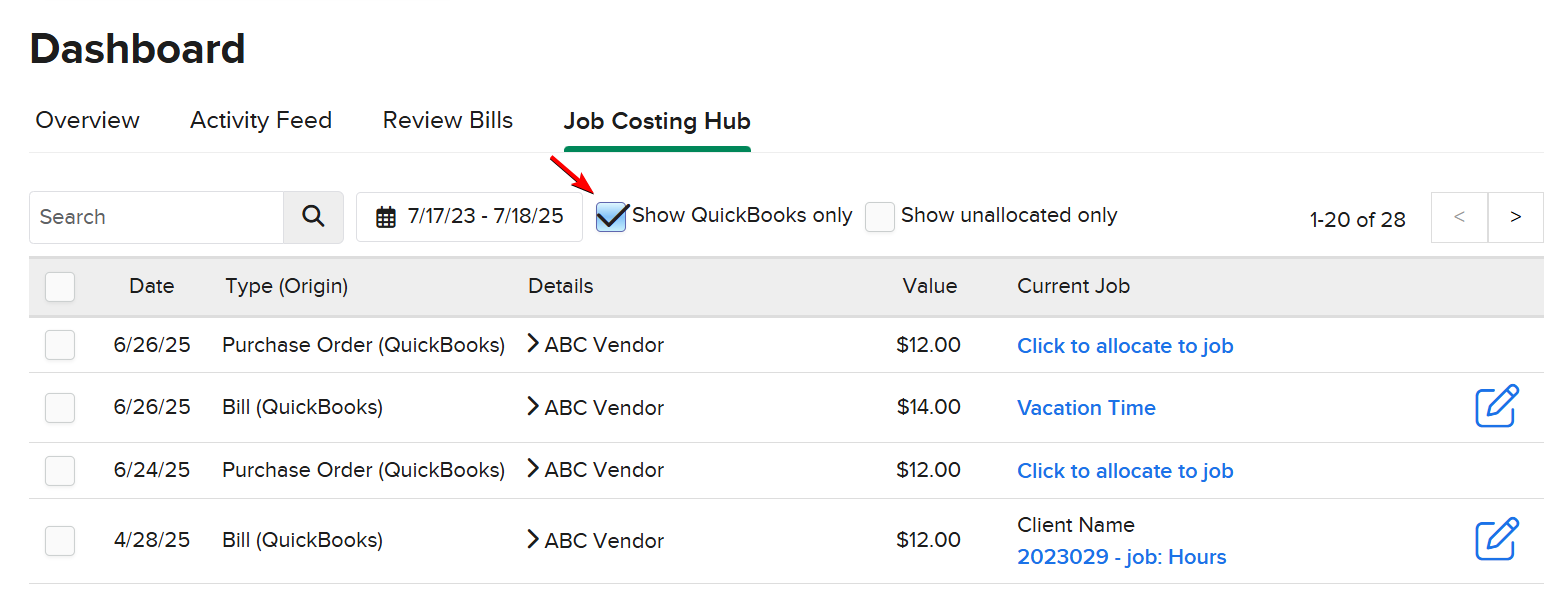Viewport: 1546px width, 589px height.
Task: Click the edit pencil icon on the 4/28/25 bill
Action: pos(1496,540)
